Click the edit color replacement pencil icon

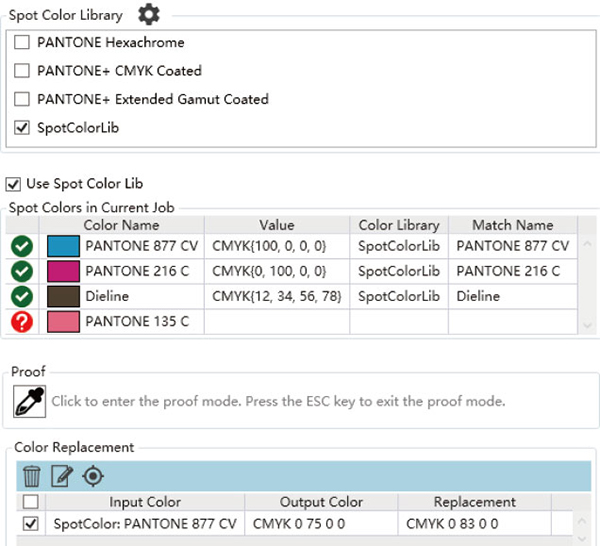[62, 476]
